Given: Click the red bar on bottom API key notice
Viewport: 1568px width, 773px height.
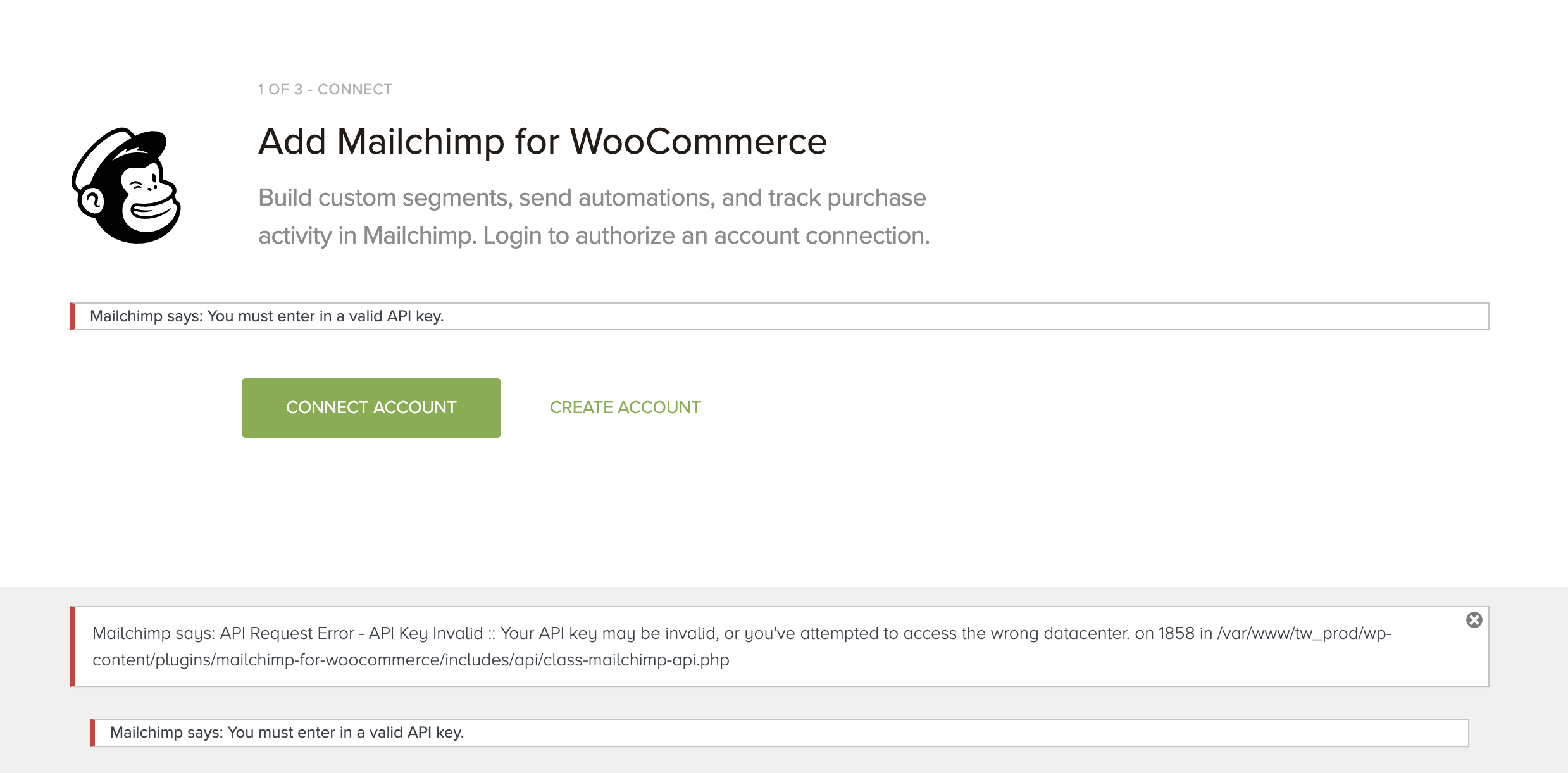Looking at the screenshot, I should point(92,733).
